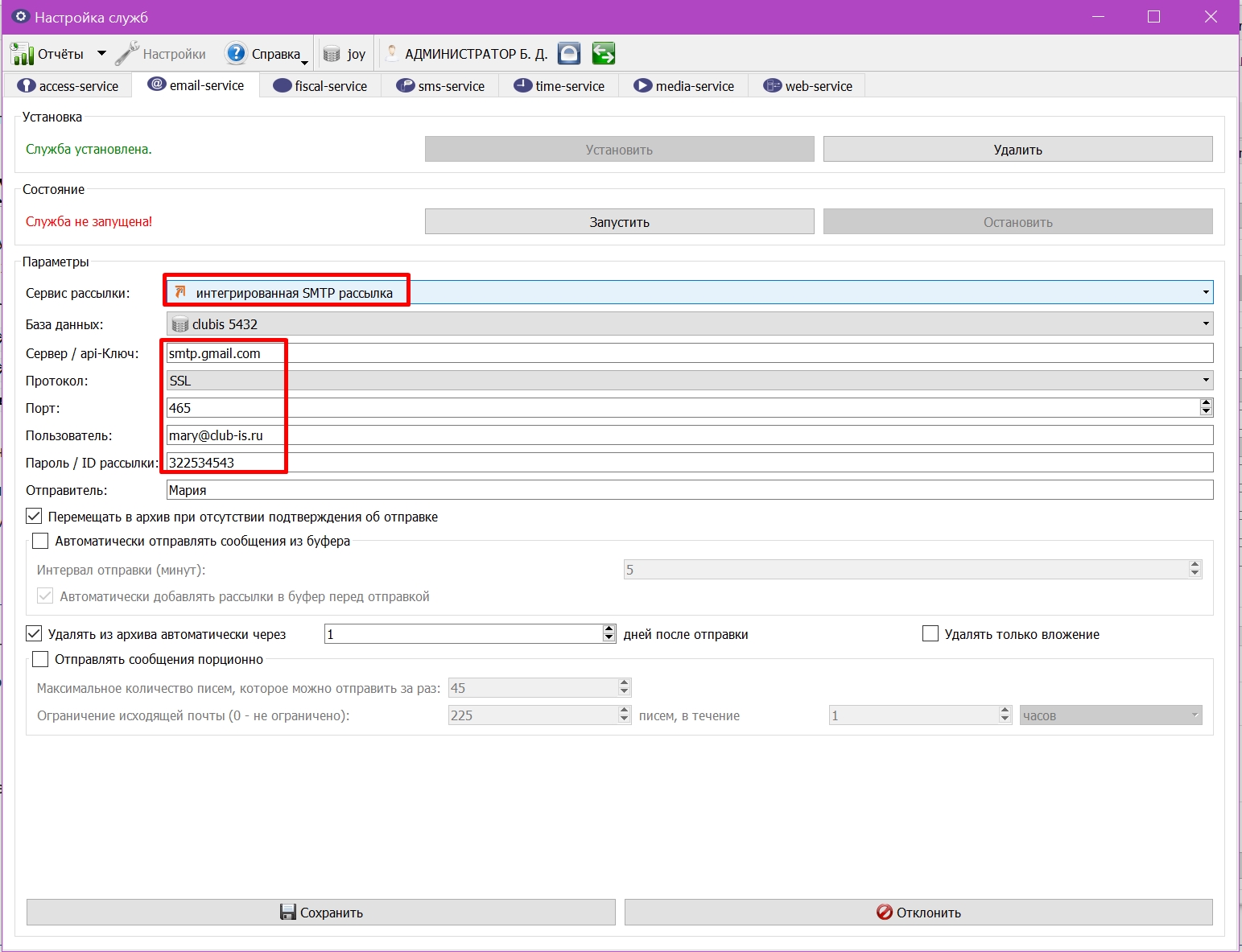The image size is (1242, 952).
Task: Open the База данных dropdown
Action: 690,324
